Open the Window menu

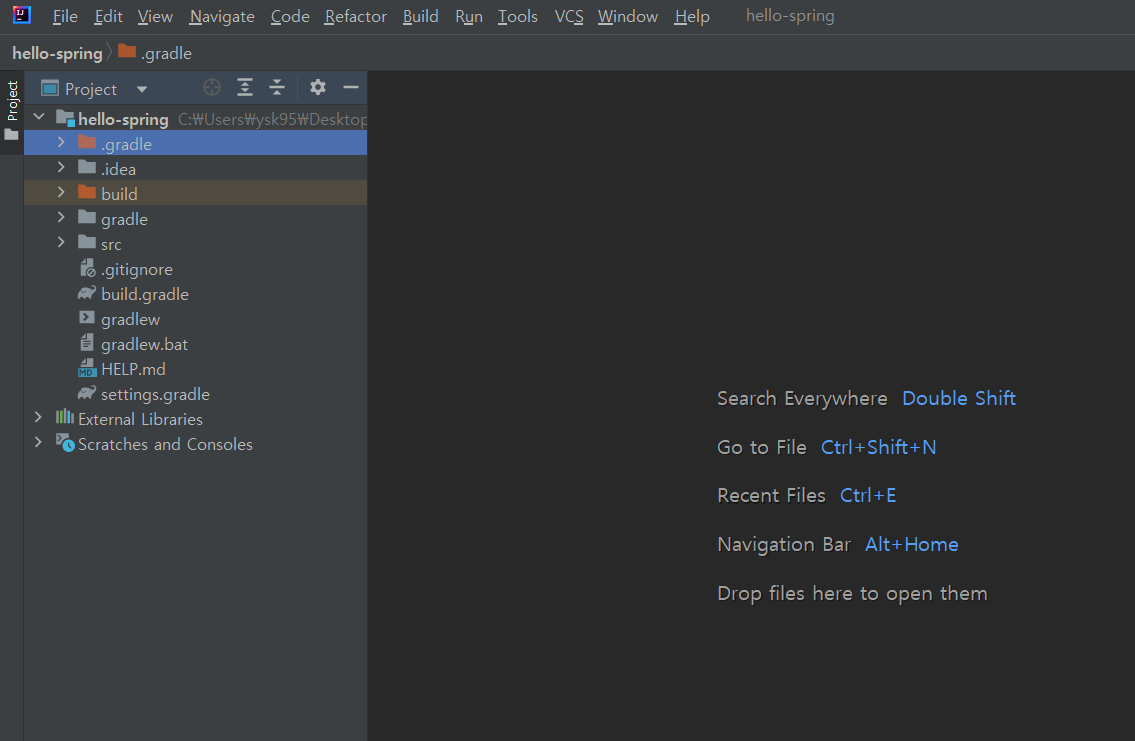pos(628,16)
